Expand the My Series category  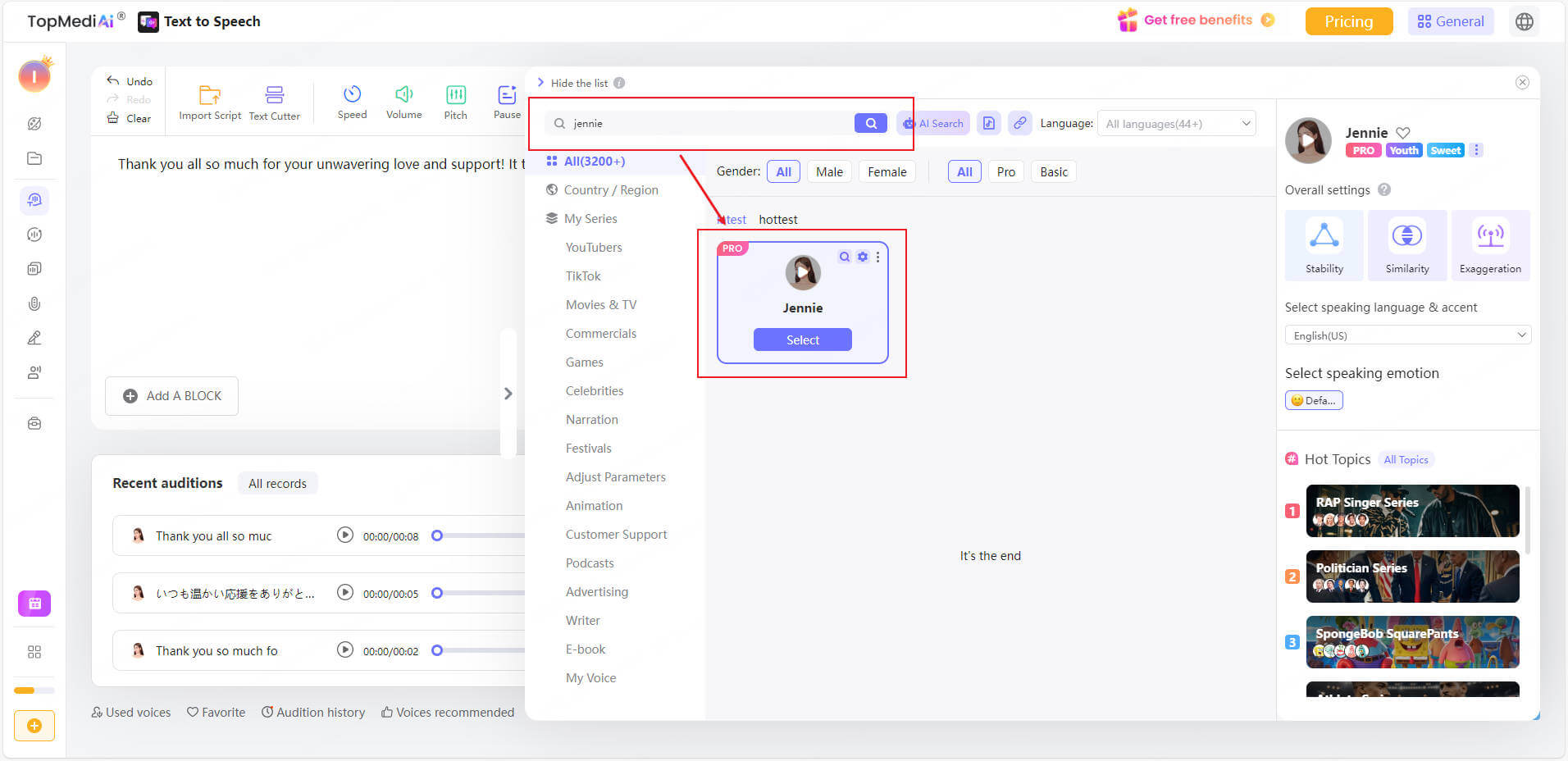point(590,218)
